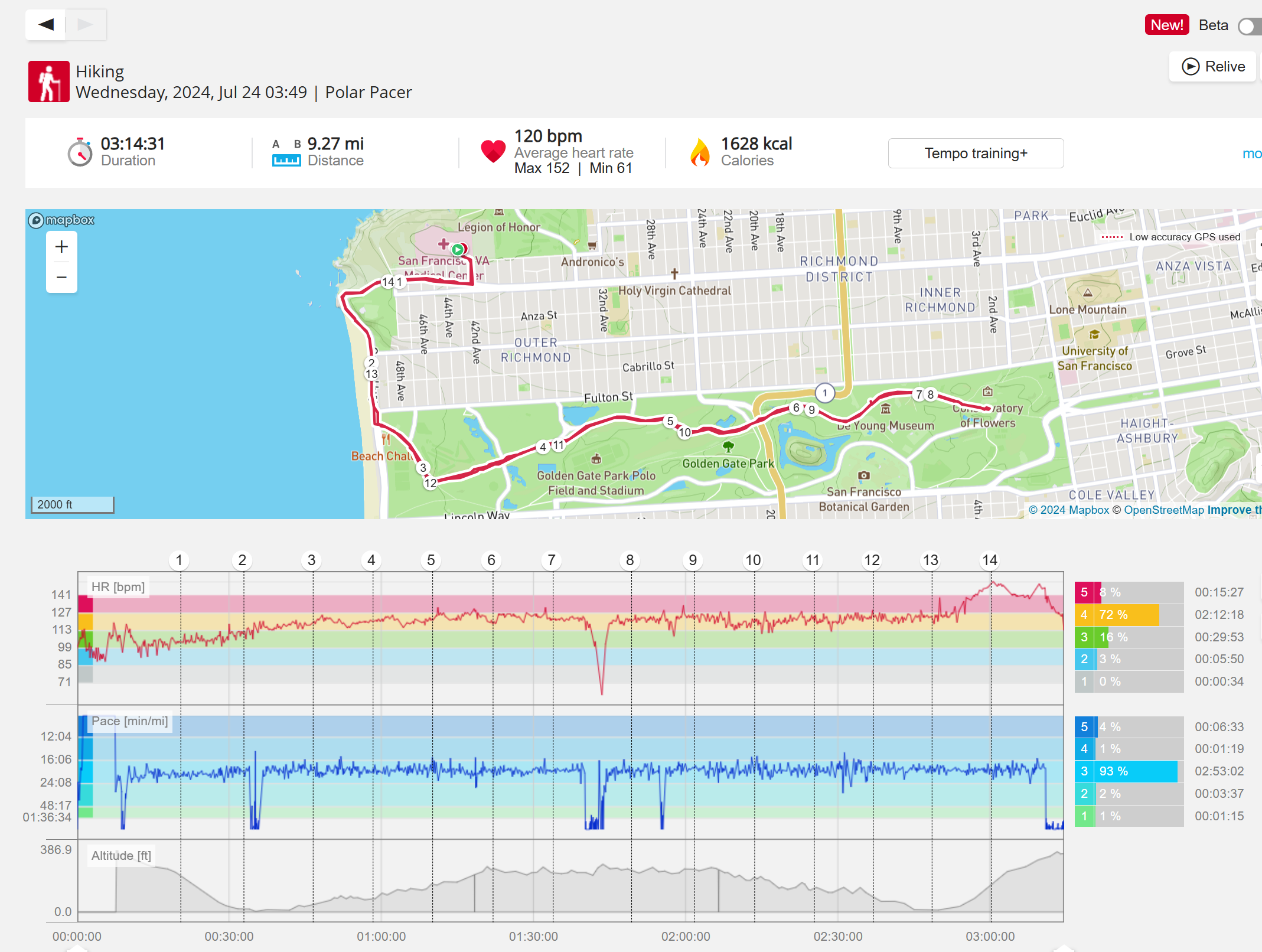This screenshot has height=952, width=1262.
Task: Click the back arrow navigation button
Action: pos(45,25)
